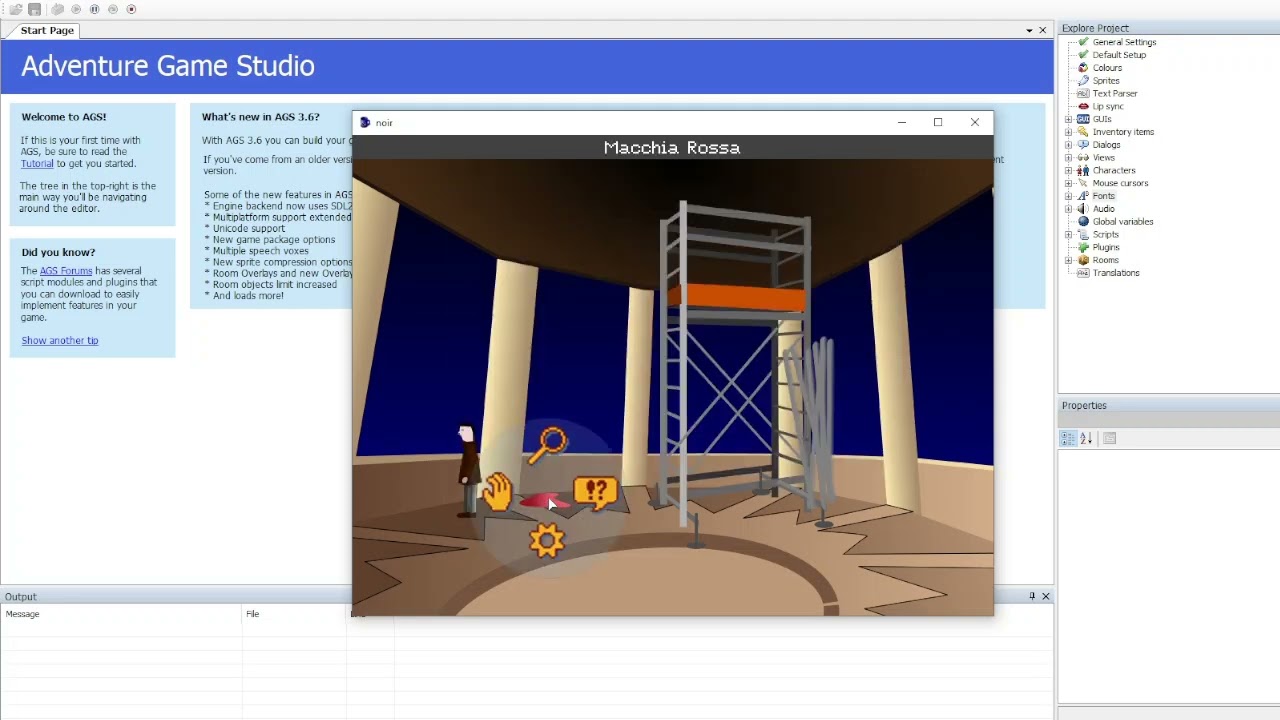Click the noir window app icon

pyautogui.click(x=365, y=123)
